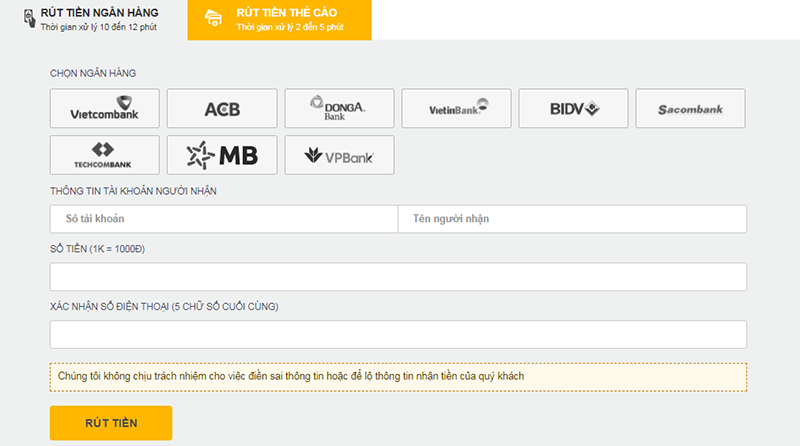The image size is (800, 446).
Task: Submit with the Rút Tiền button
Action: (111, 423)
